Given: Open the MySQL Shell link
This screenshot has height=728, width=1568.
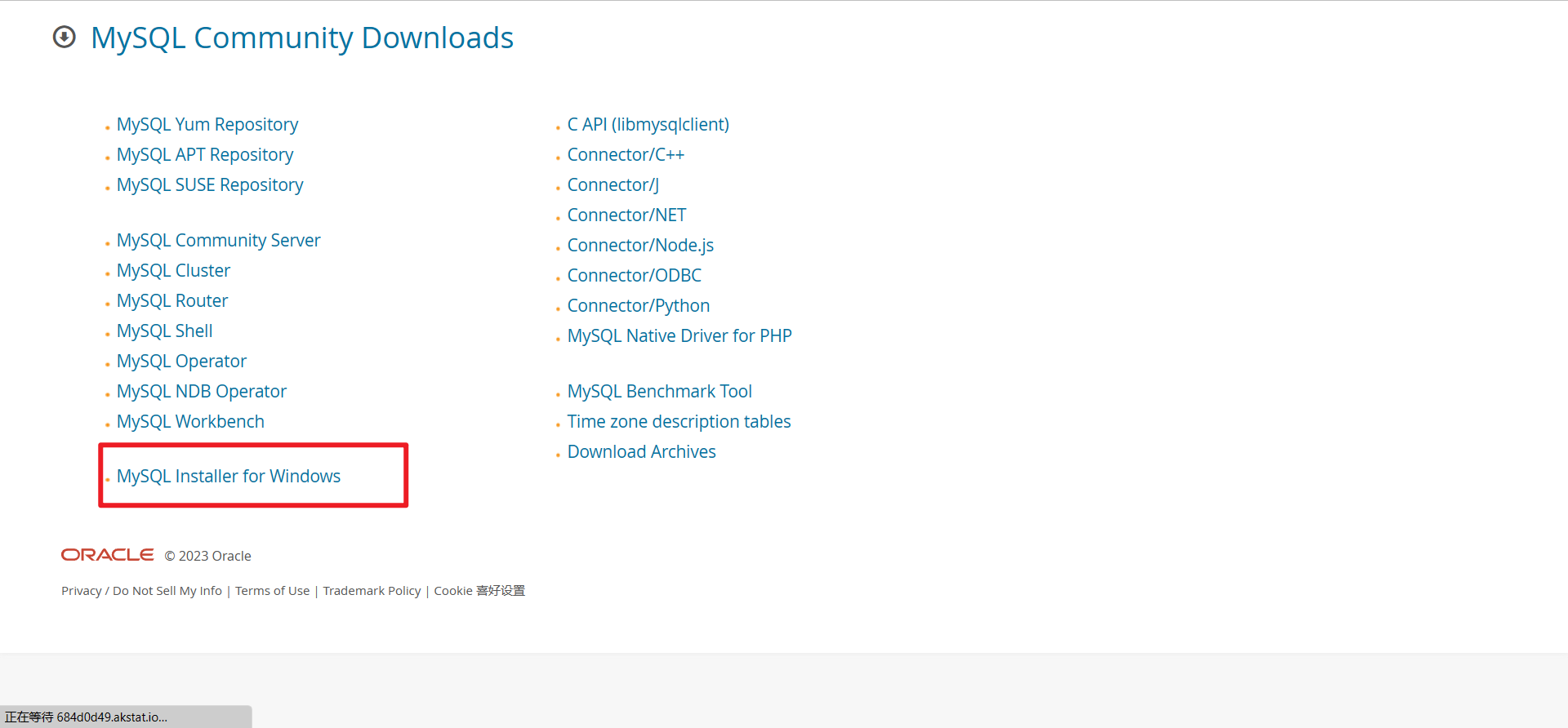Looking at the screenshot, I should coord(164,331).
